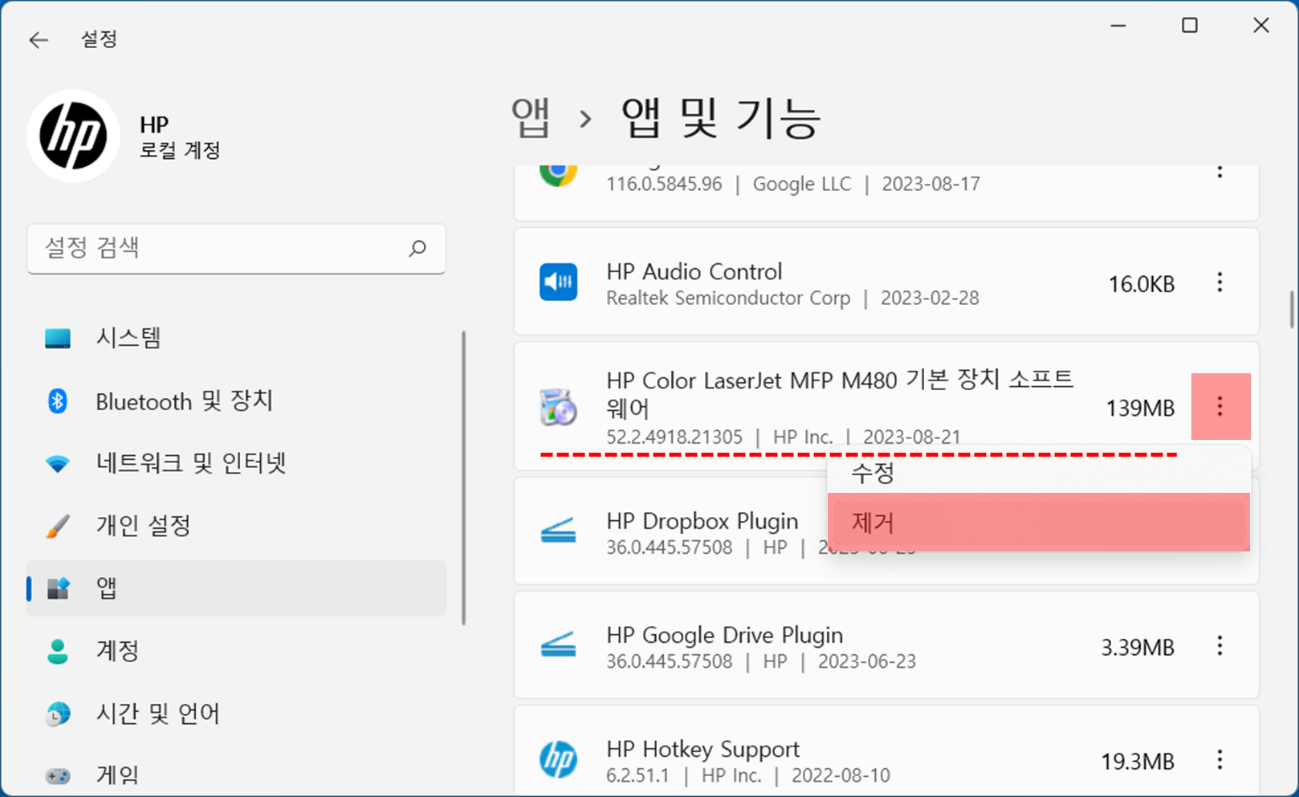The image size is (1299, 797).
Task: Click the 3.39MB size value
Action: tap(1138, 648)
